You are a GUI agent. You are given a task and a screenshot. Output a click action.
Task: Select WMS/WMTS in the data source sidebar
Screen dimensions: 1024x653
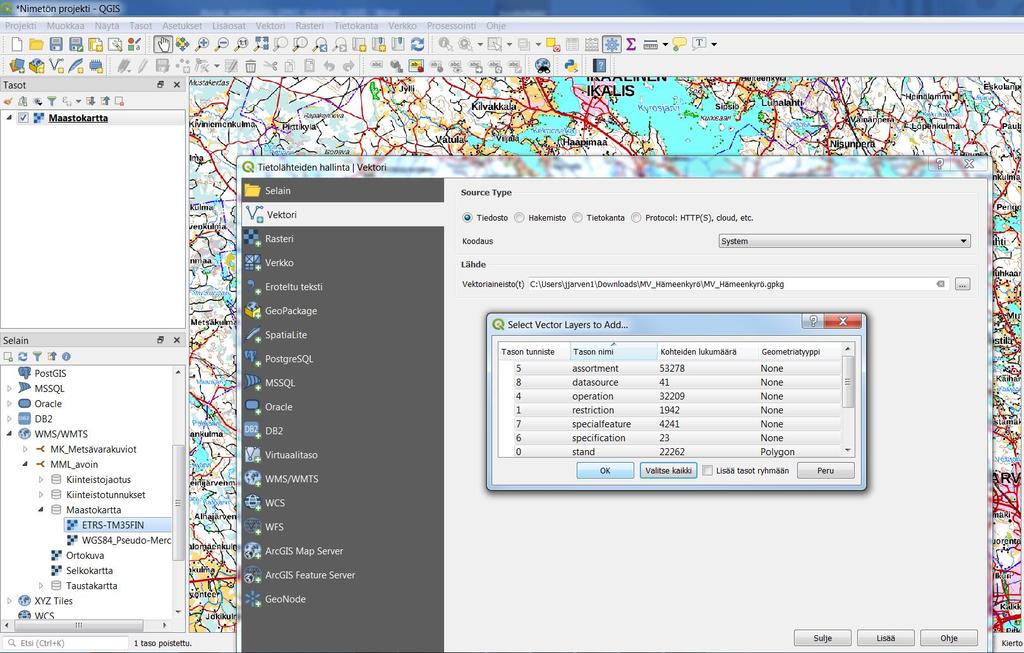click(x=343, y=479)
